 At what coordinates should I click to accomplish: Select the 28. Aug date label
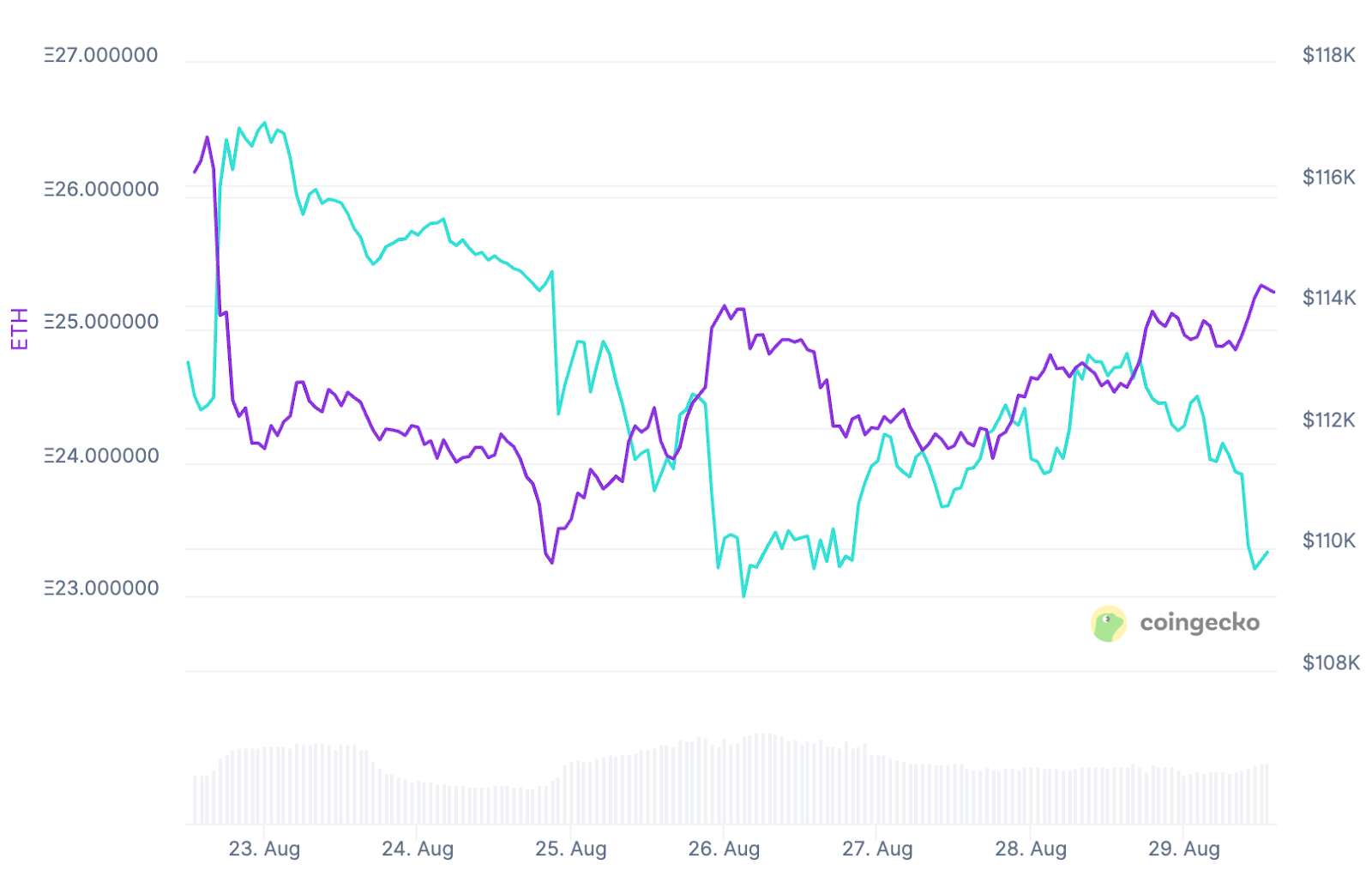[x=1031, y=849]
